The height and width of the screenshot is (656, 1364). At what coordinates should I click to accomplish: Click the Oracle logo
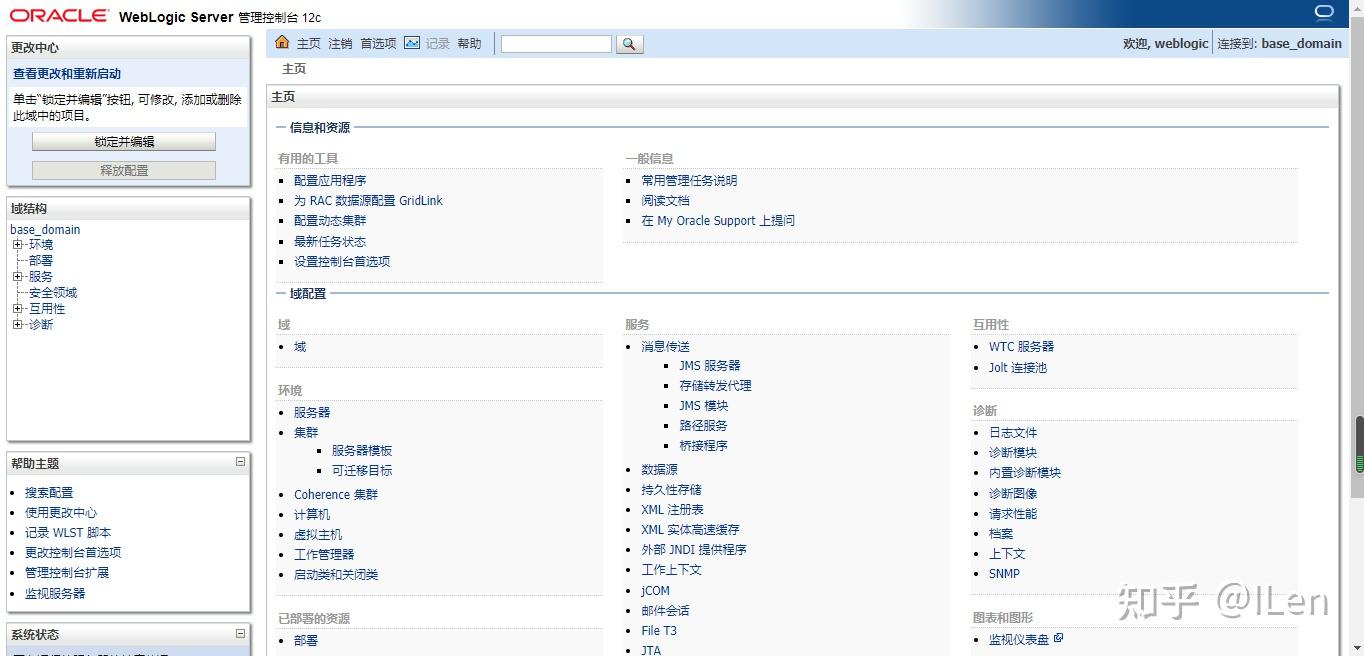[59, 16]
